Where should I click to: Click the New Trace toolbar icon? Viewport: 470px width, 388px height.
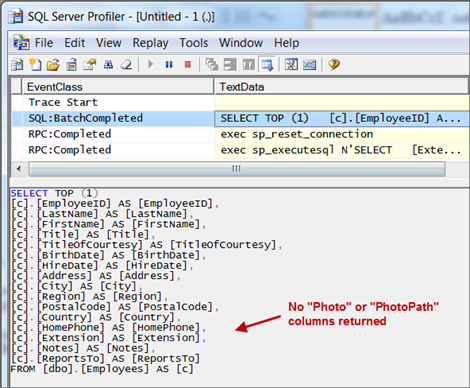pos(17,64)
